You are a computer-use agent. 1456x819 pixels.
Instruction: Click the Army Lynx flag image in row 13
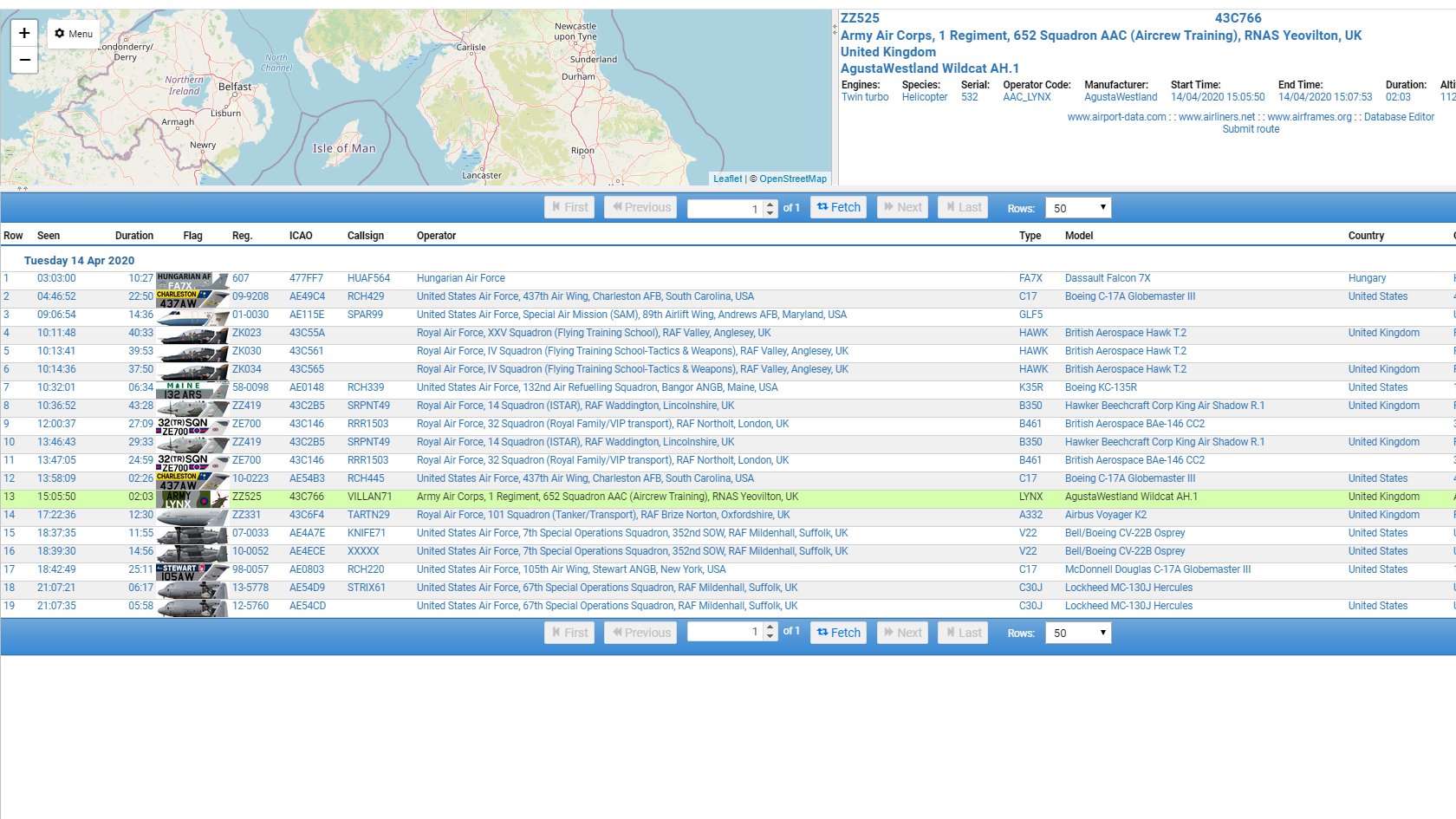(192, 499)
